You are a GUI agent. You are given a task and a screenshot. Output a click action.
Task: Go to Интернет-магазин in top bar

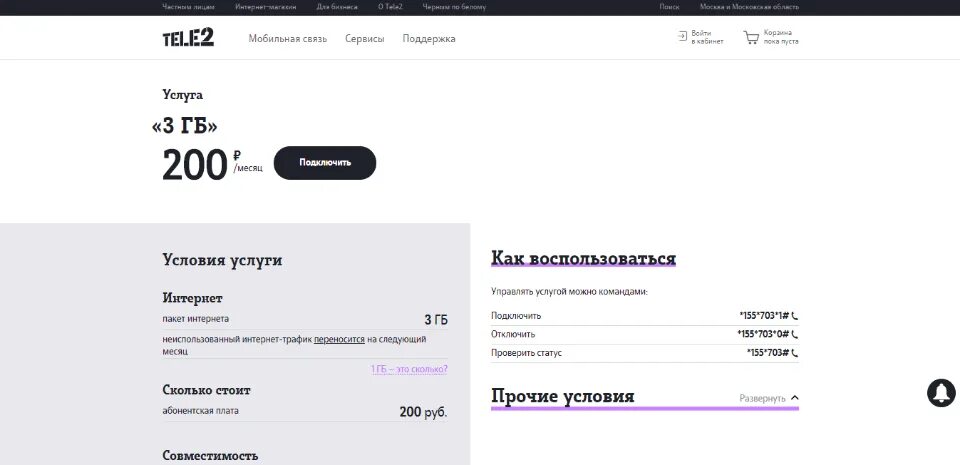[x=266, y=7]
